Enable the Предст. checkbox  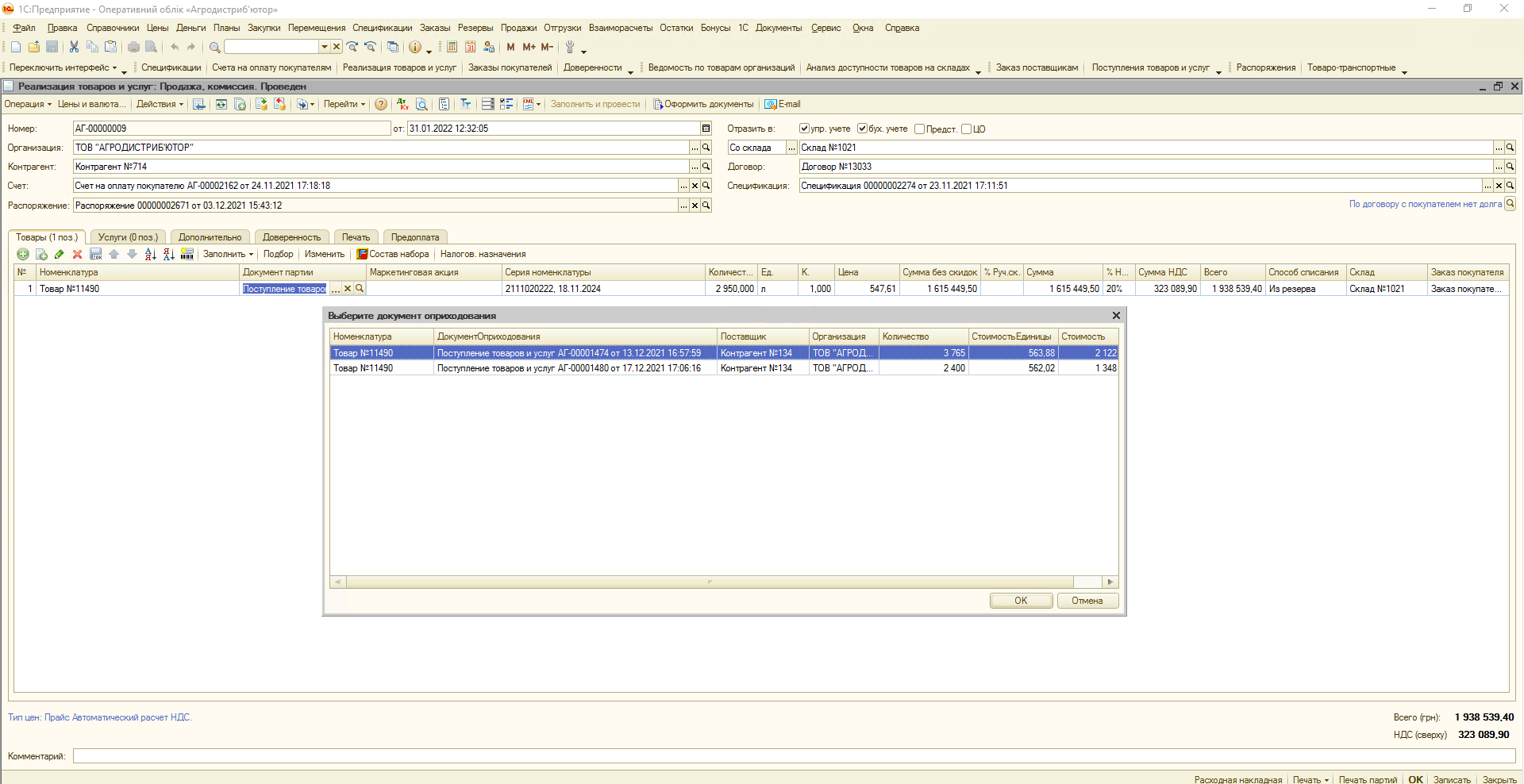(919, 129)
